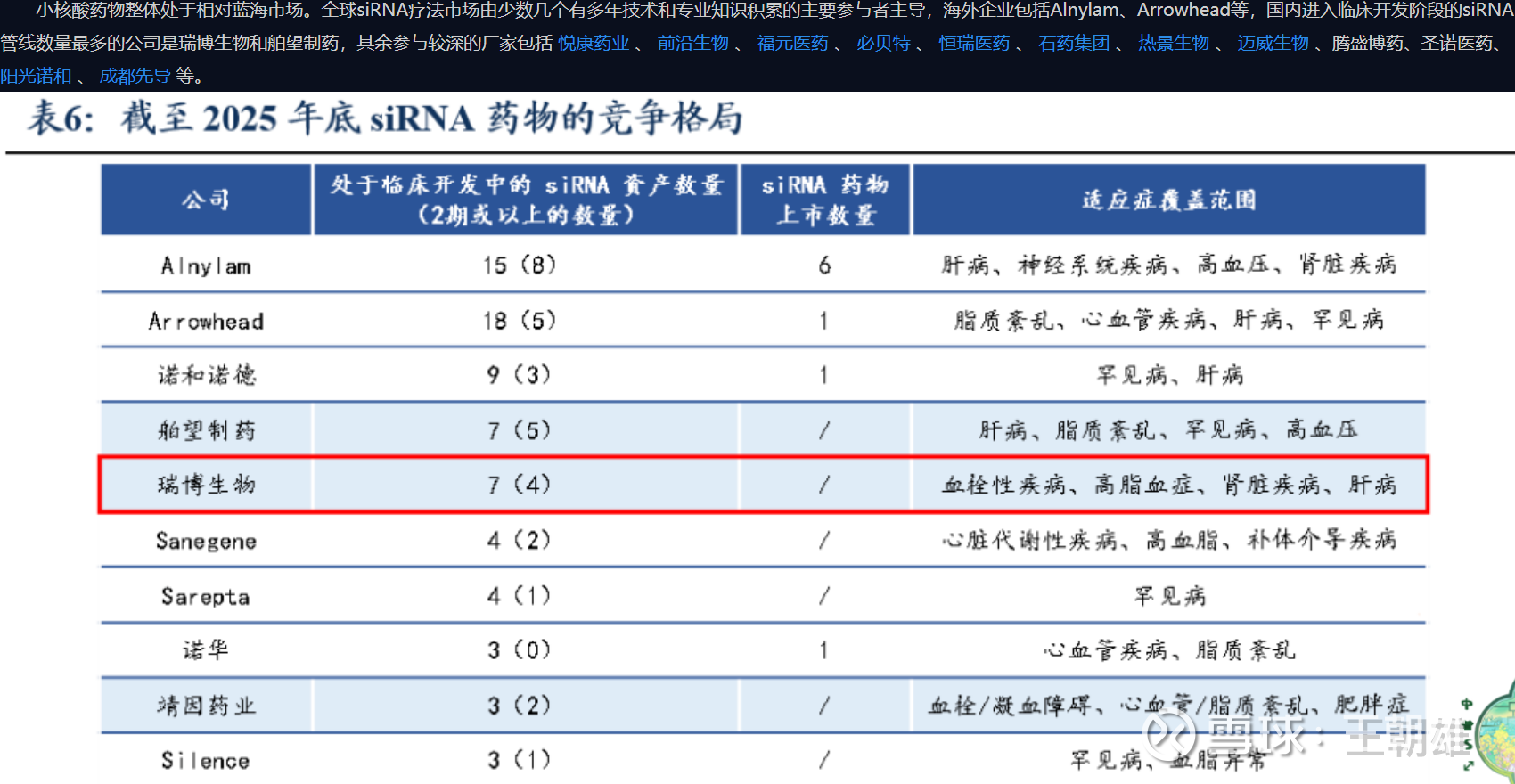Click the Sanegene indications 心脏代谢性疾病、高血脂、补体介导疾病
Viewport: 1515px width, 784px height.
(1169, 540)
